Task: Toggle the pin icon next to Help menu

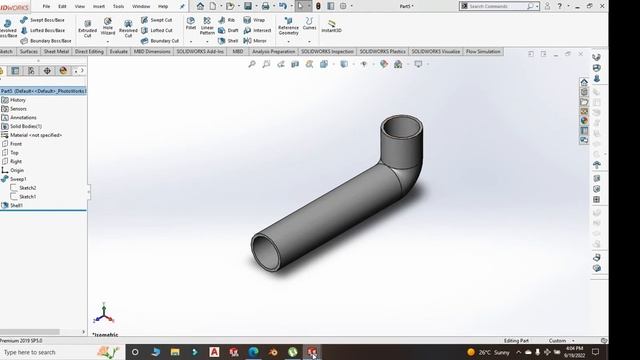Action: click(x=182, y=6)
